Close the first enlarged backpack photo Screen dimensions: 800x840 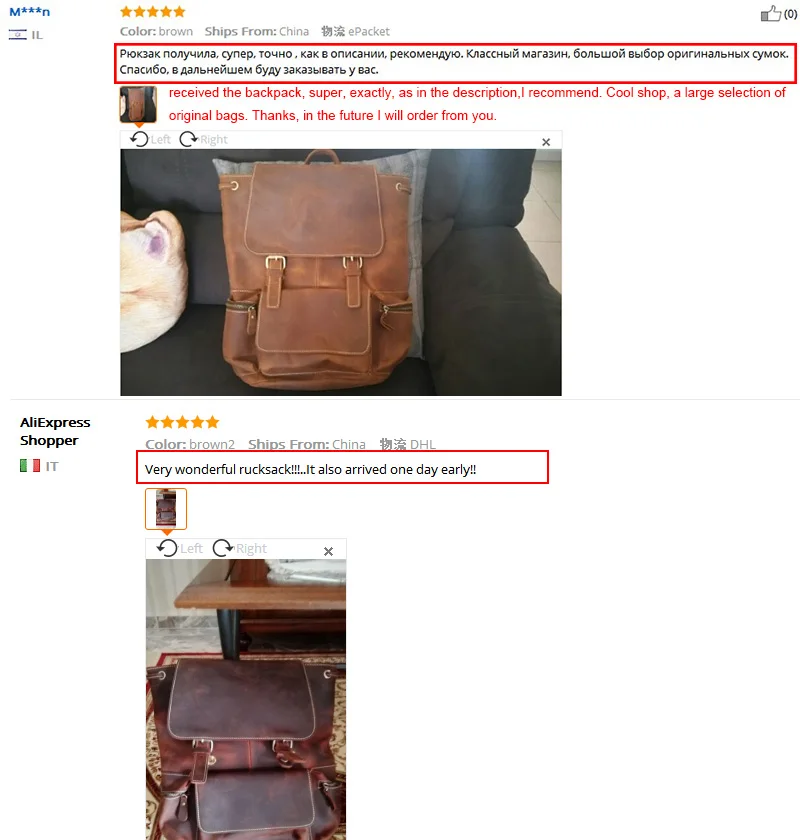(x=546, y=142)
